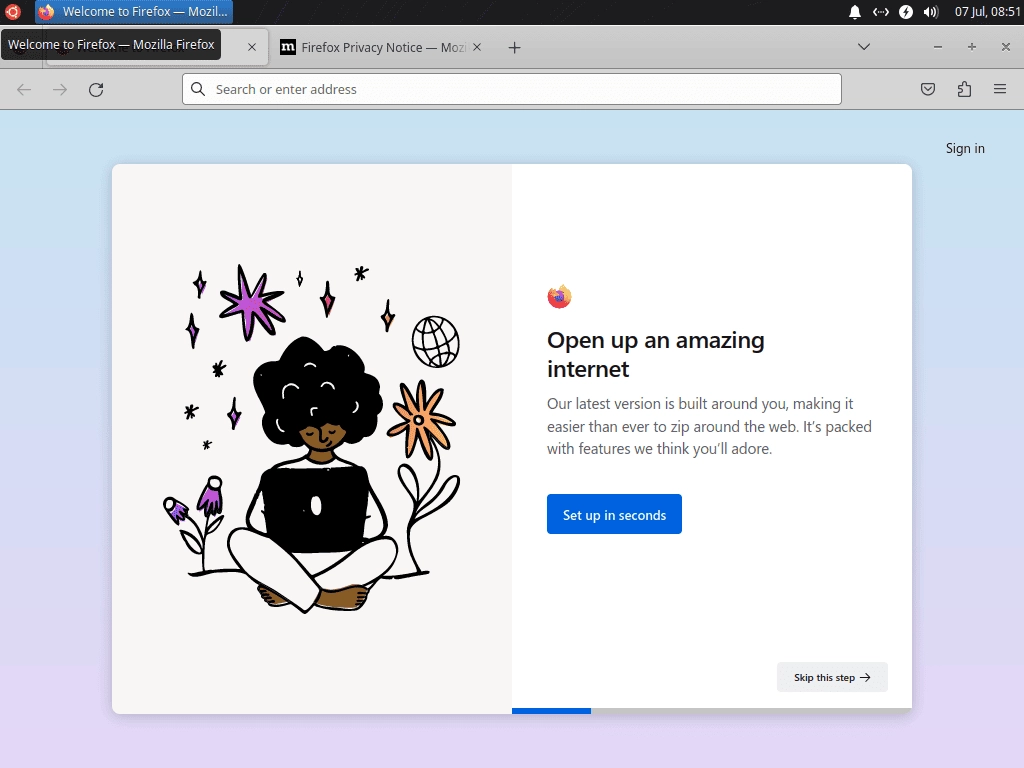Maximize the Firefox window

pyautogui.click(x=972, y=47)
